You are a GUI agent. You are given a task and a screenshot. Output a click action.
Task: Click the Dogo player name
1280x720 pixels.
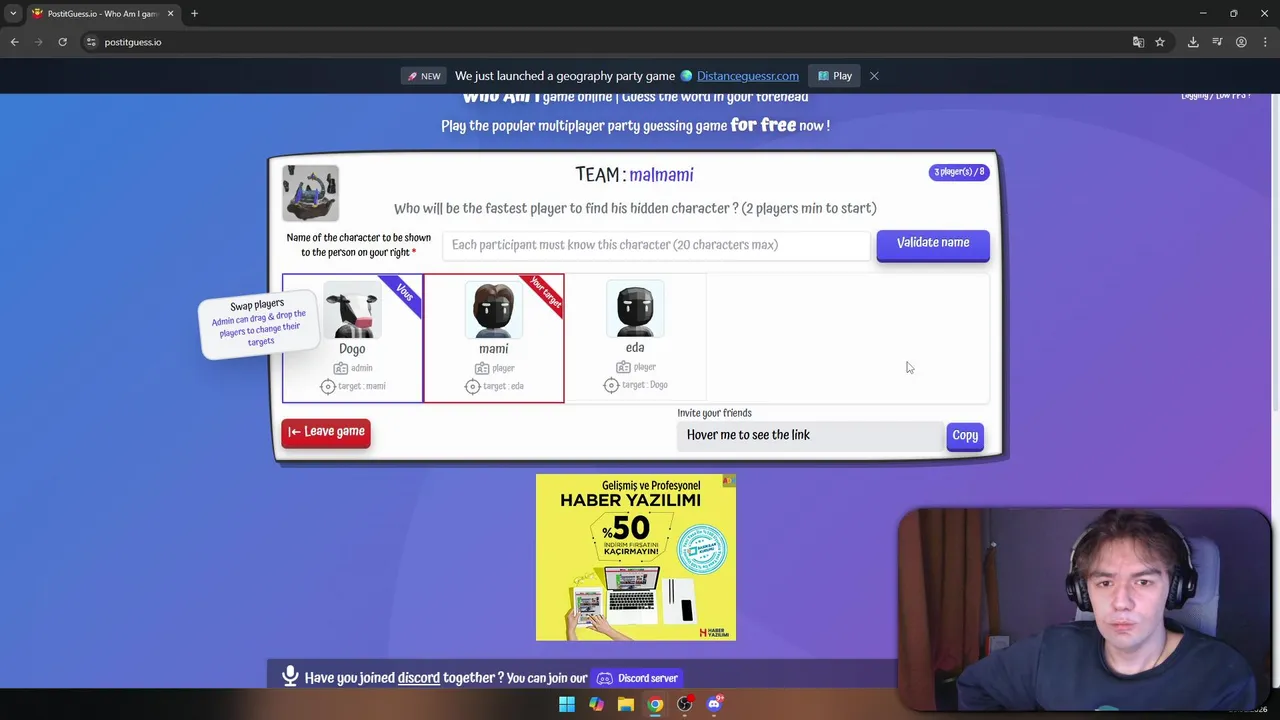tap(352, 349)
